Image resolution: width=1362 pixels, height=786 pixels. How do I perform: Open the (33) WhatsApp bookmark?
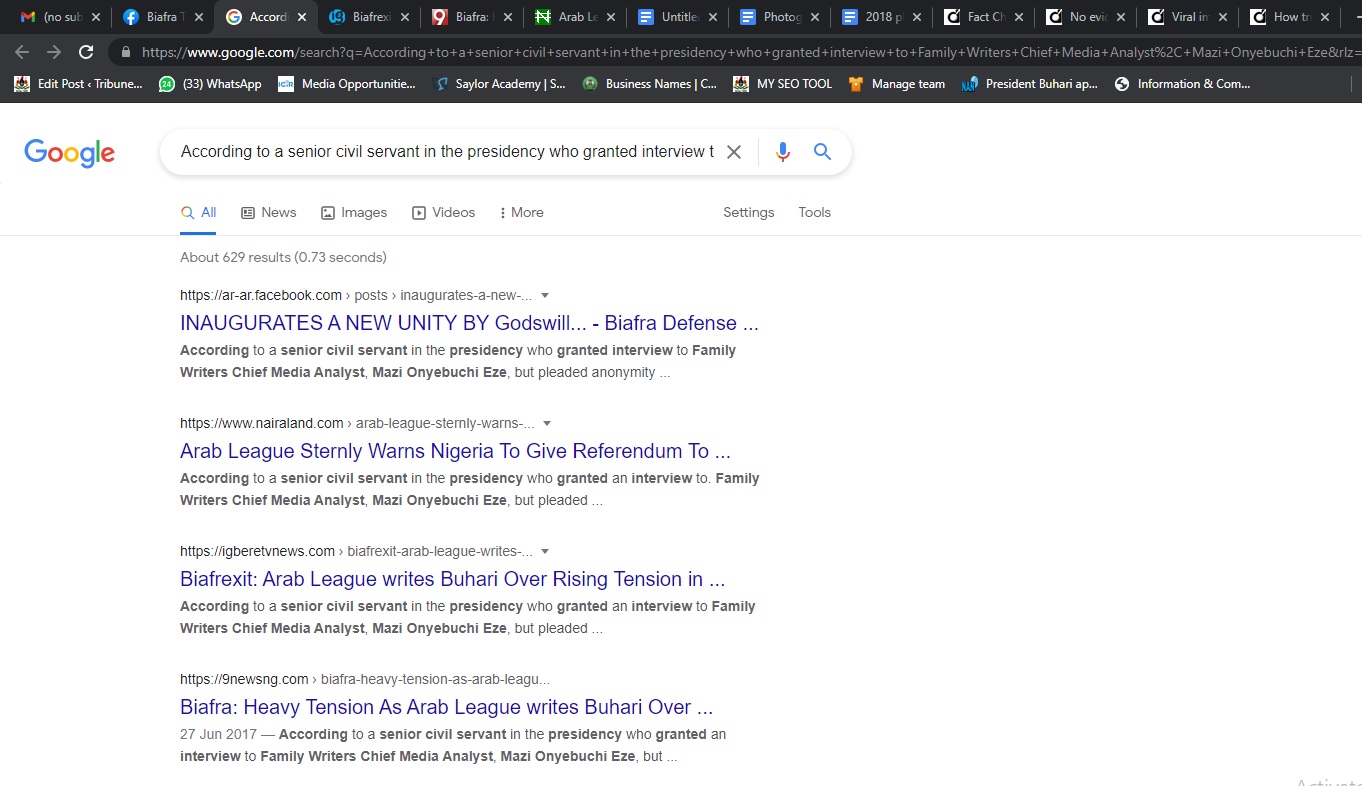tap(210, 84)
